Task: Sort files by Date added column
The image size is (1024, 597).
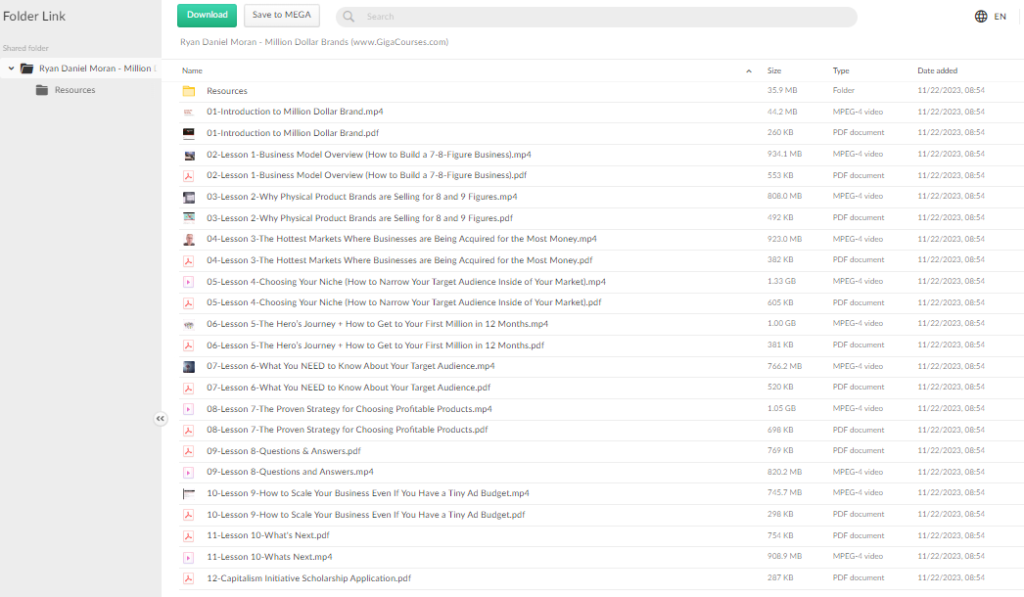Action: (936, 71)
